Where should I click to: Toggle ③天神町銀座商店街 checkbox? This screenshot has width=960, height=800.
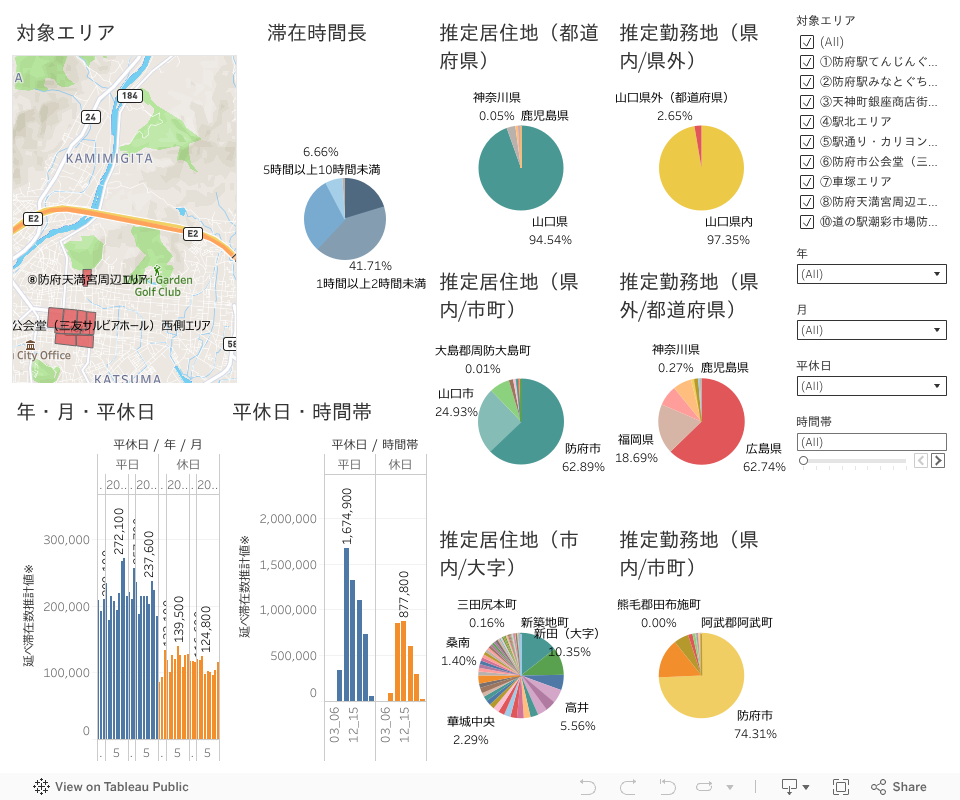click(x=807, y=102)
